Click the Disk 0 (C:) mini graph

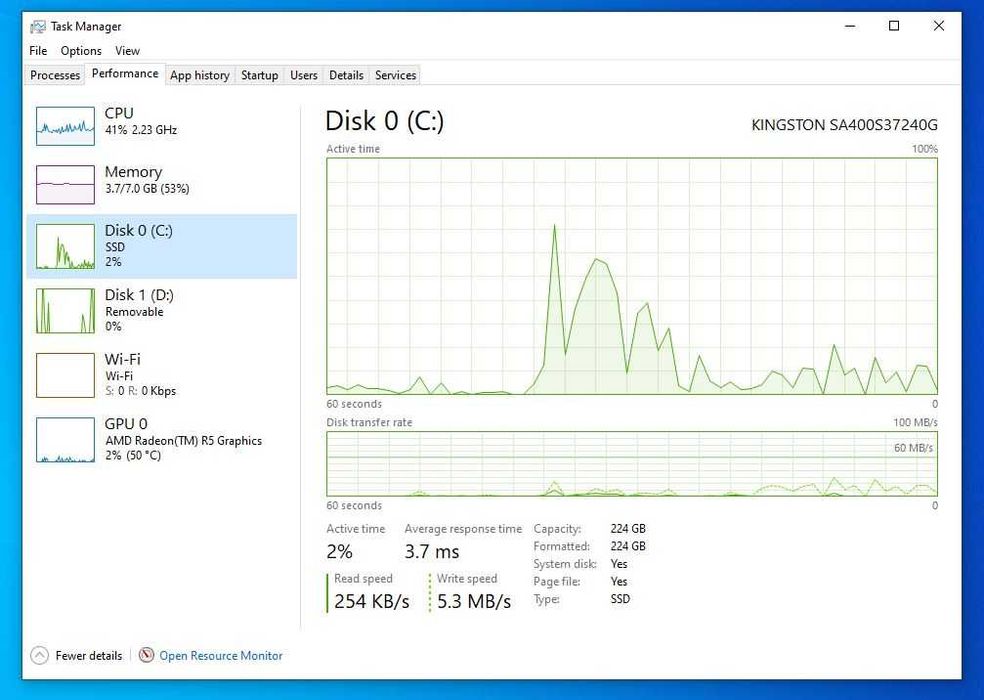pyautogui.click(x=65, y=246)
